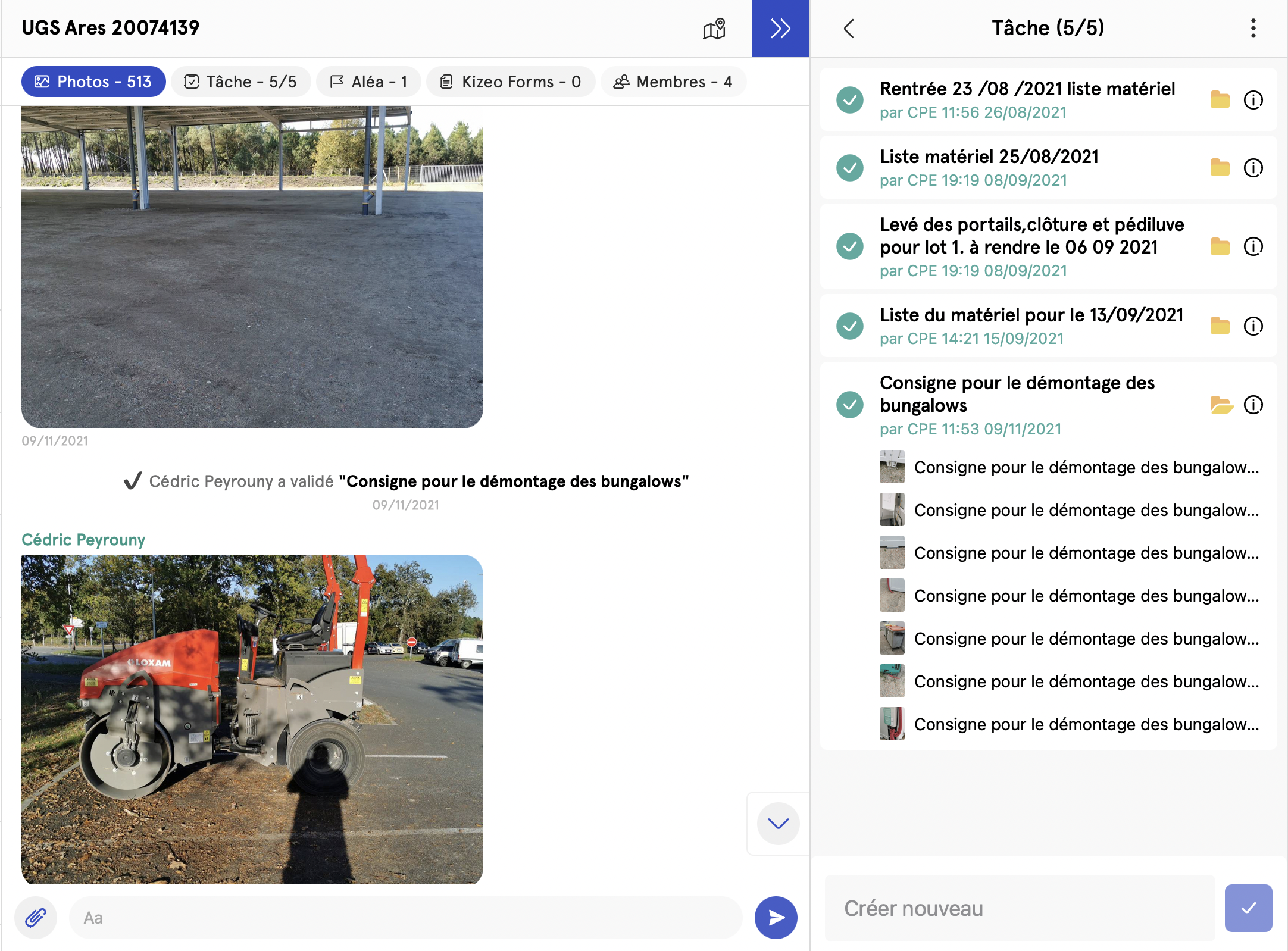Focus the Créer nouveau input field
1288x951 pixels.
coord(1019,908)
